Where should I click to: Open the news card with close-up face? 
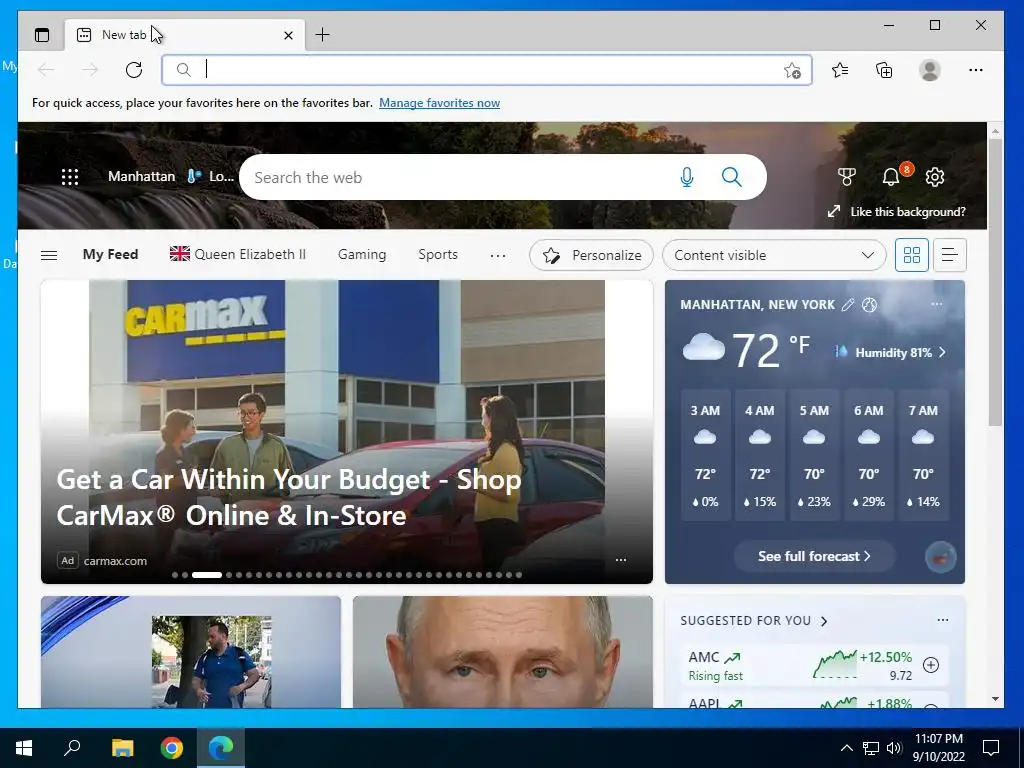pos(503,652)
